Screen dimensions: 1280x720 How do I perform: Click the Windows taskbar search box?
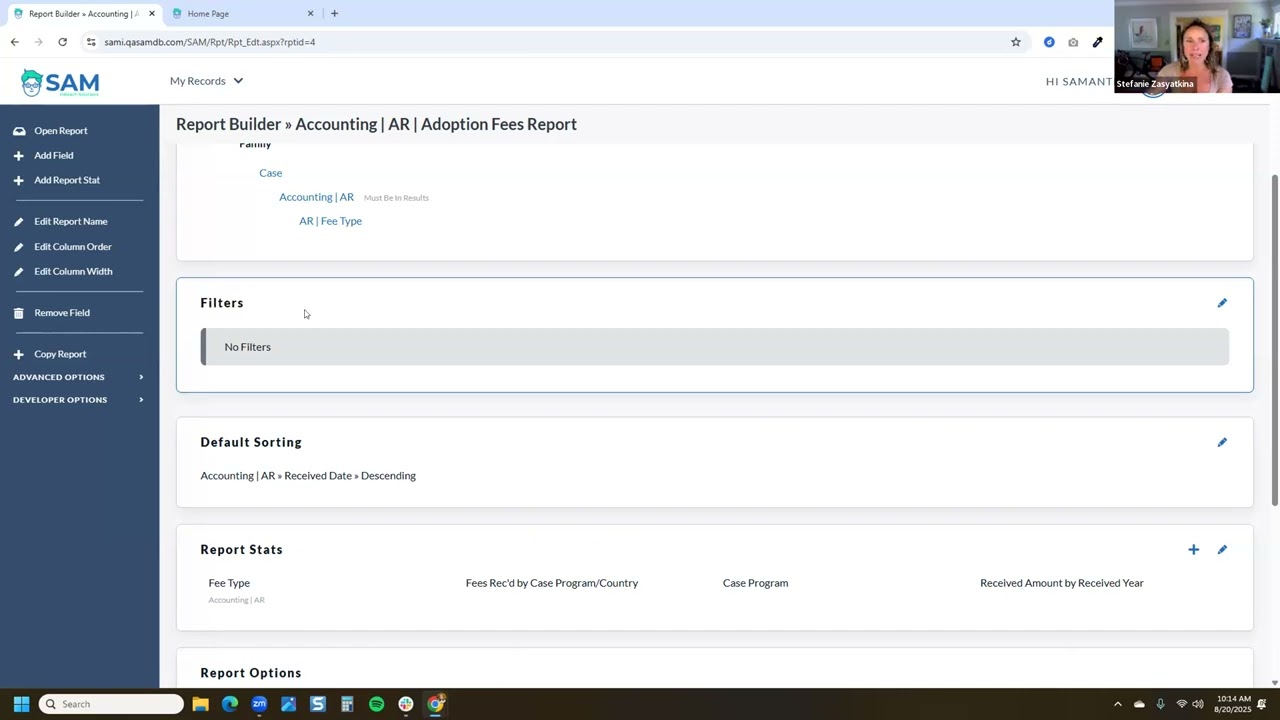(111, 704)
